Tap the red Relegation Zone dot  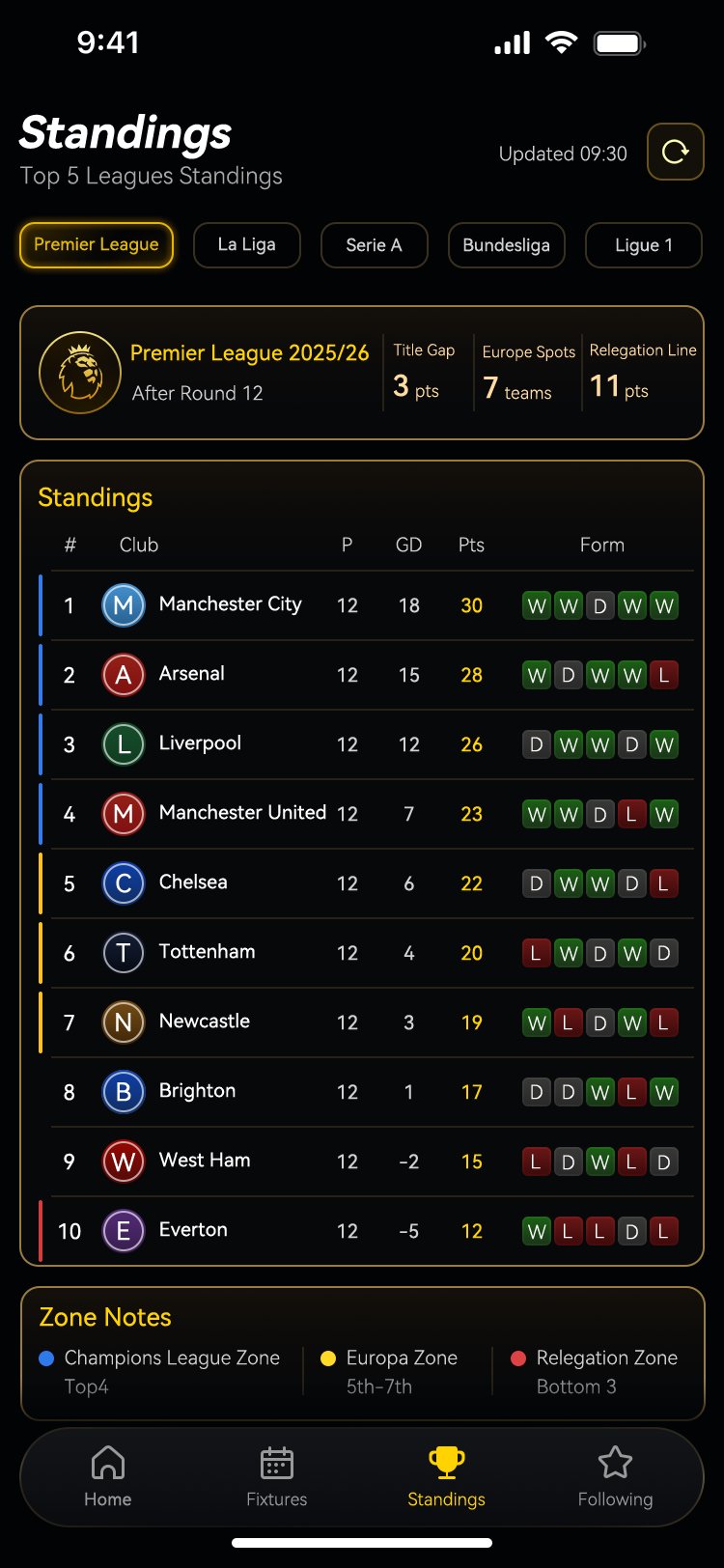[x=517, y=1358]
